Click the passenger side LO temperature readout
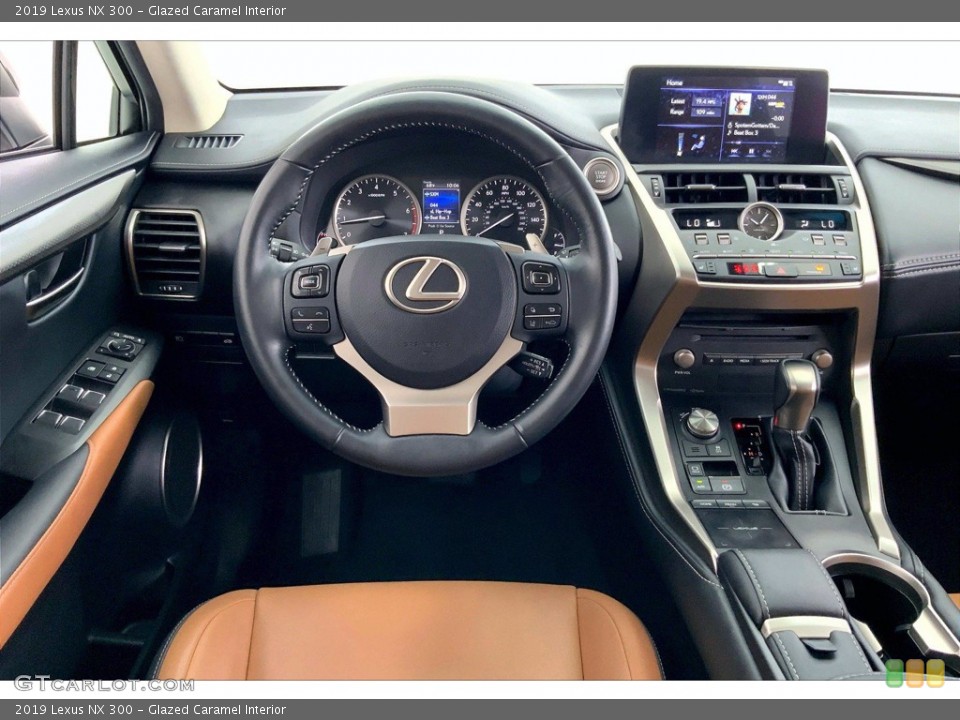The image size is (960, 720). (828, 223)
